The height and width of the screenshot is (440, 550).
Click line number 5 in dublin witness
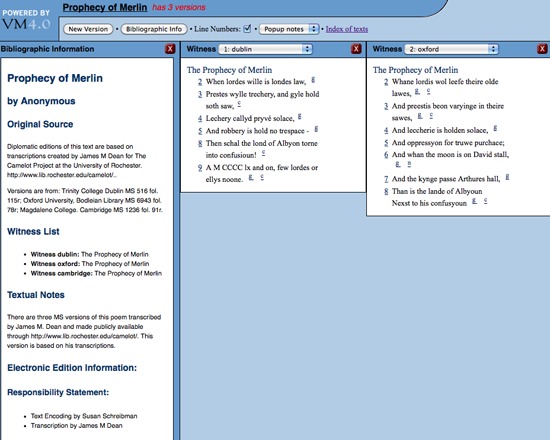200,131
